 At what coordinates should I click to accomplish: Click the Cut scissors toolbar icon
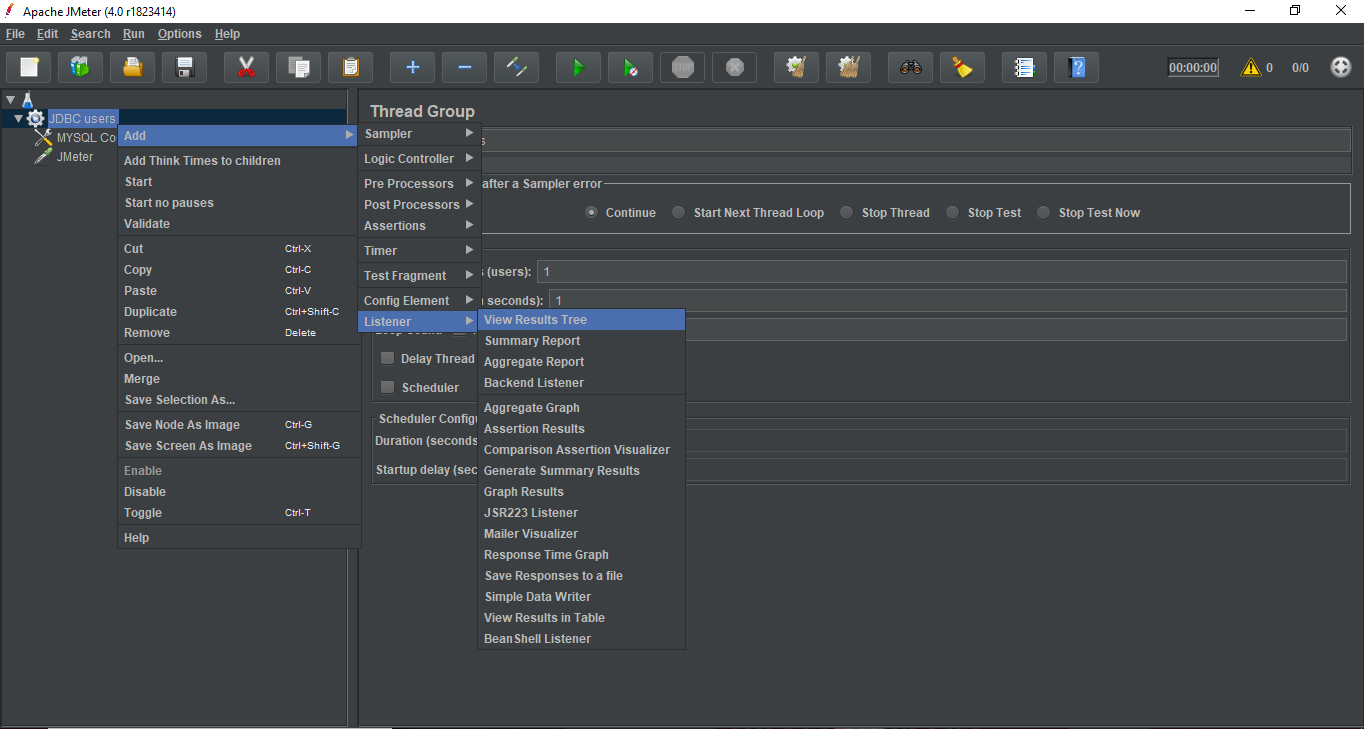246,68
